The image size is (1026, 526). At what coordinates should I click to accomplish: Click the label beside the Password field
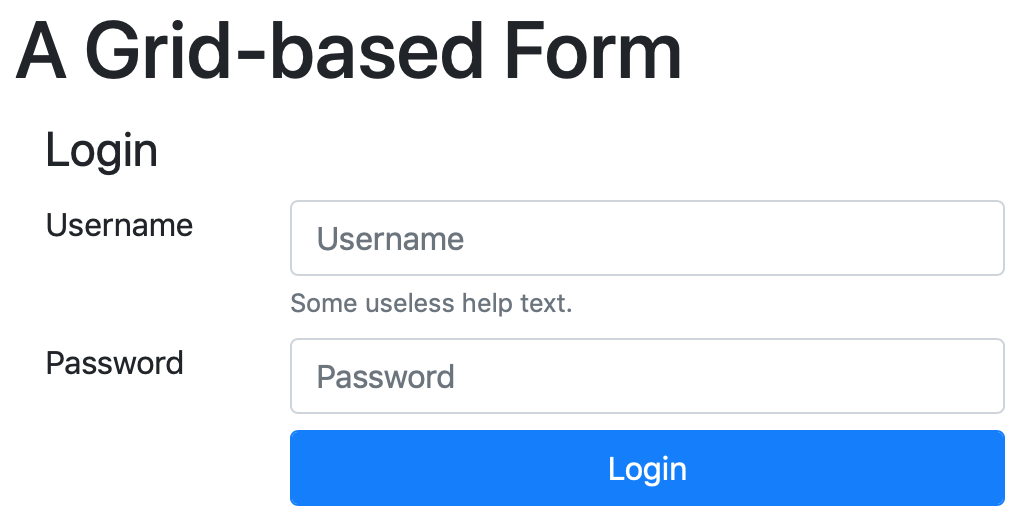[115, 363]
